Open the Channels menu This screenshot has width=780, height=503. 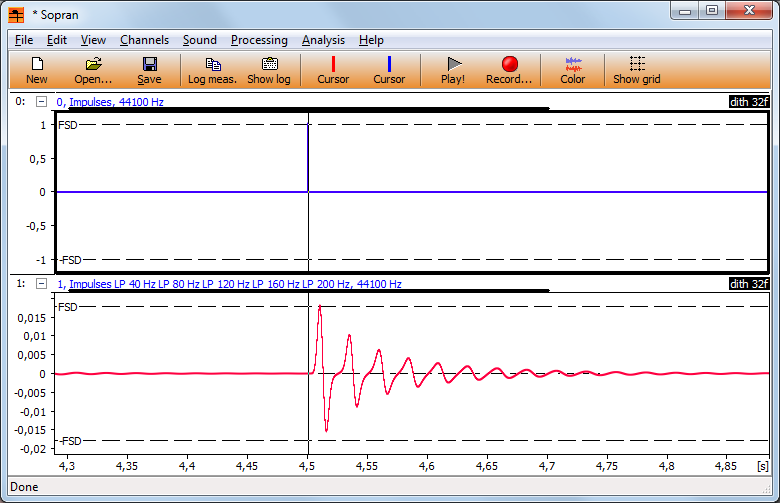tap(145, 40)
